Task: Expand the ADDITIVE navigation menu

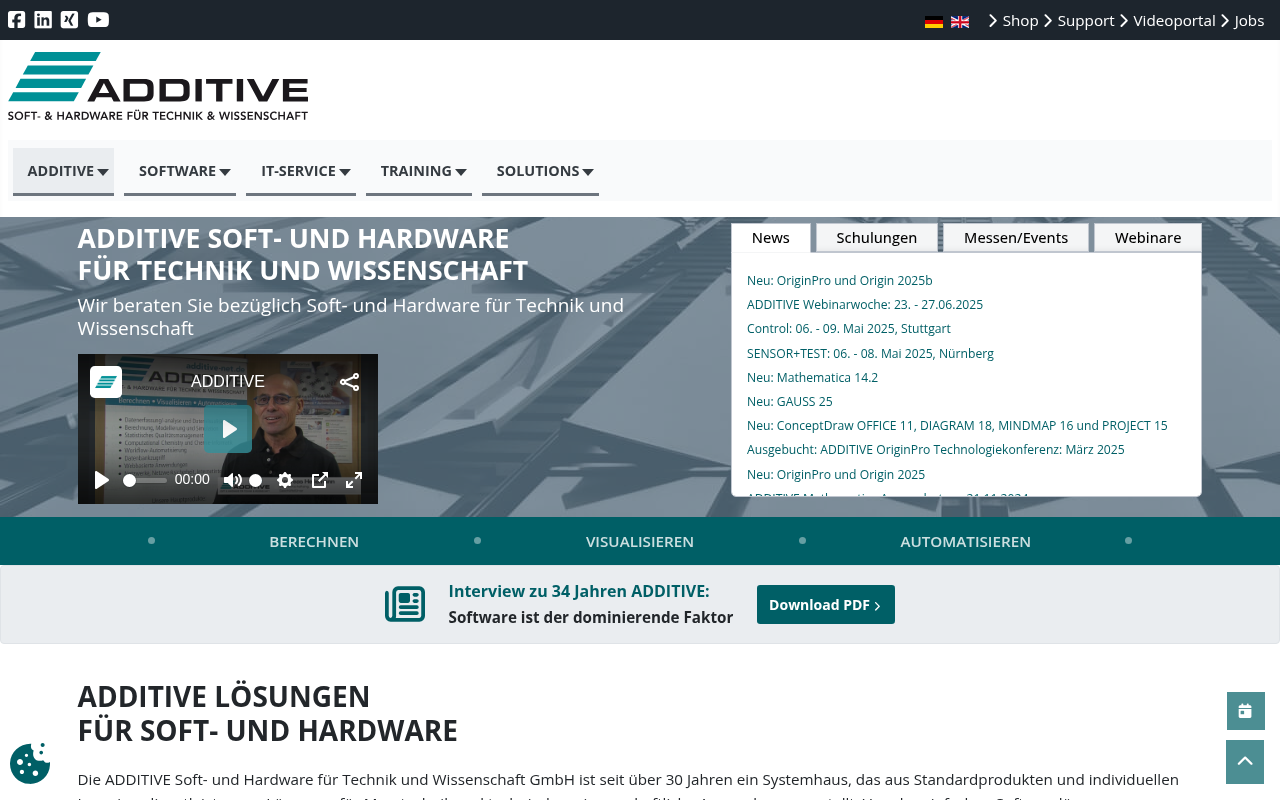Action: click(x=63, y=171)
